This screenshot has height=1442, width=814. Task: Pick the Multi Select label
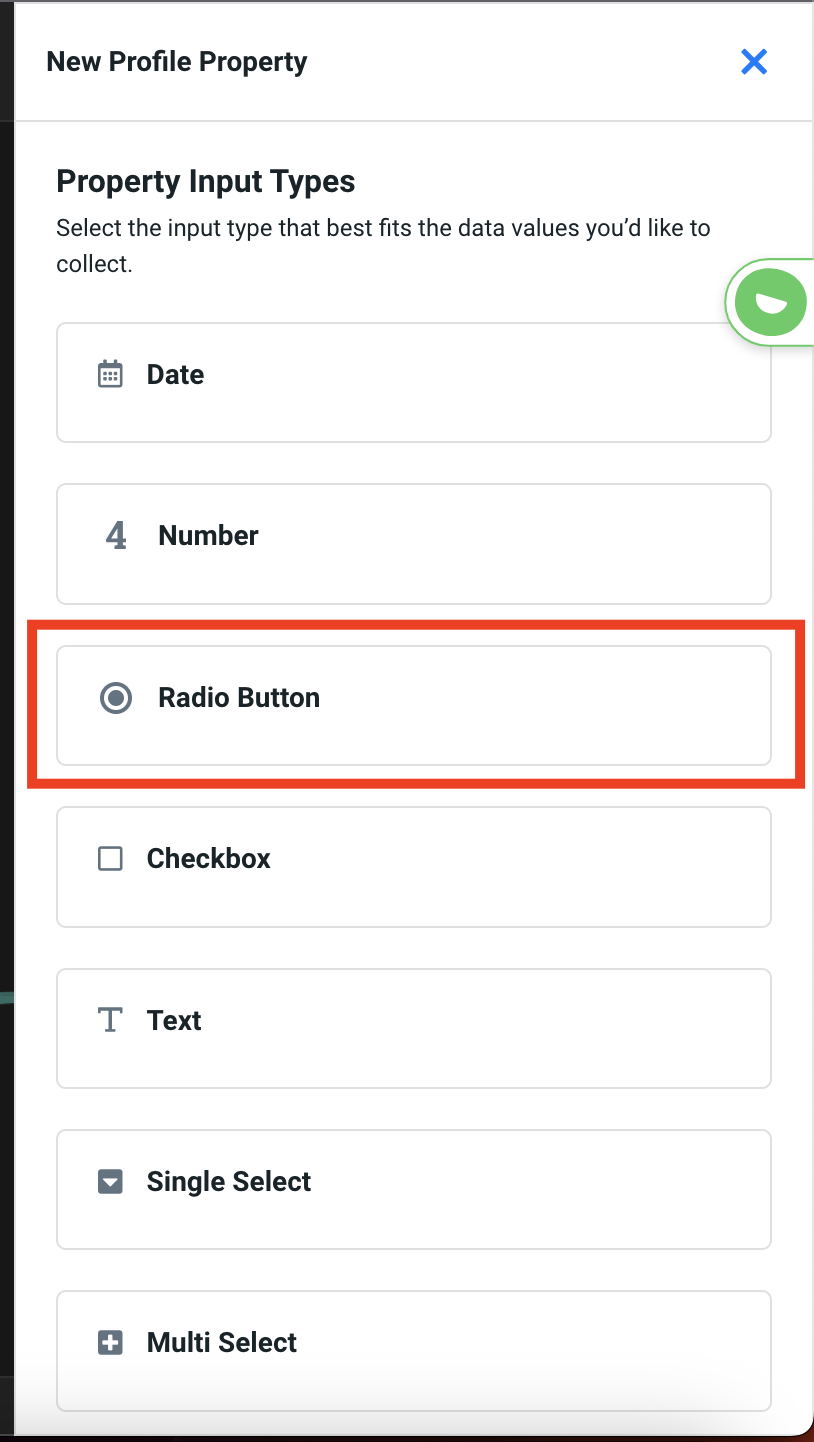click(x=222, y=1343)
